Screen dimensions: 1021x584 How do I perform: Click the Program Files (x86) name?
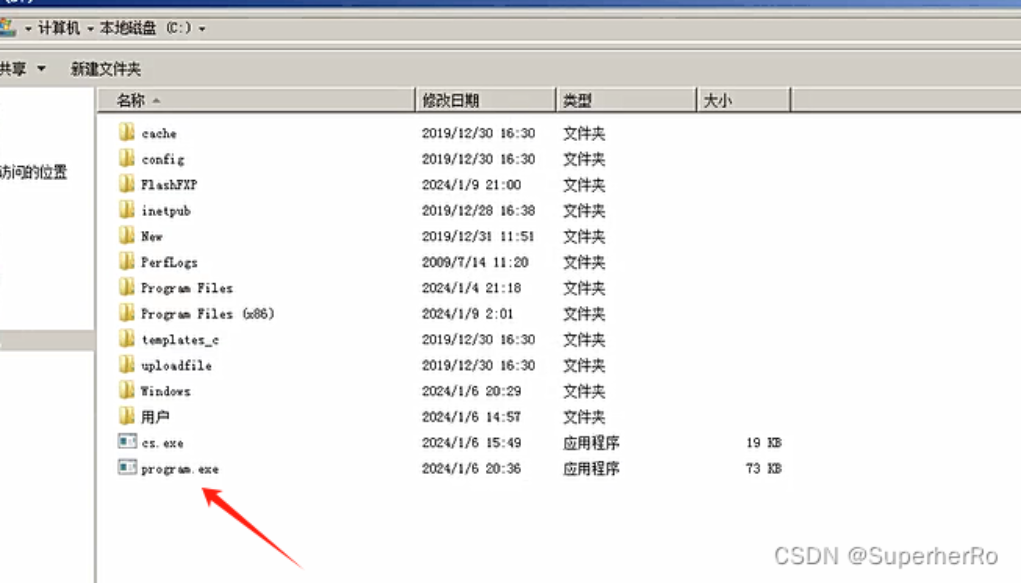[208, 314]
